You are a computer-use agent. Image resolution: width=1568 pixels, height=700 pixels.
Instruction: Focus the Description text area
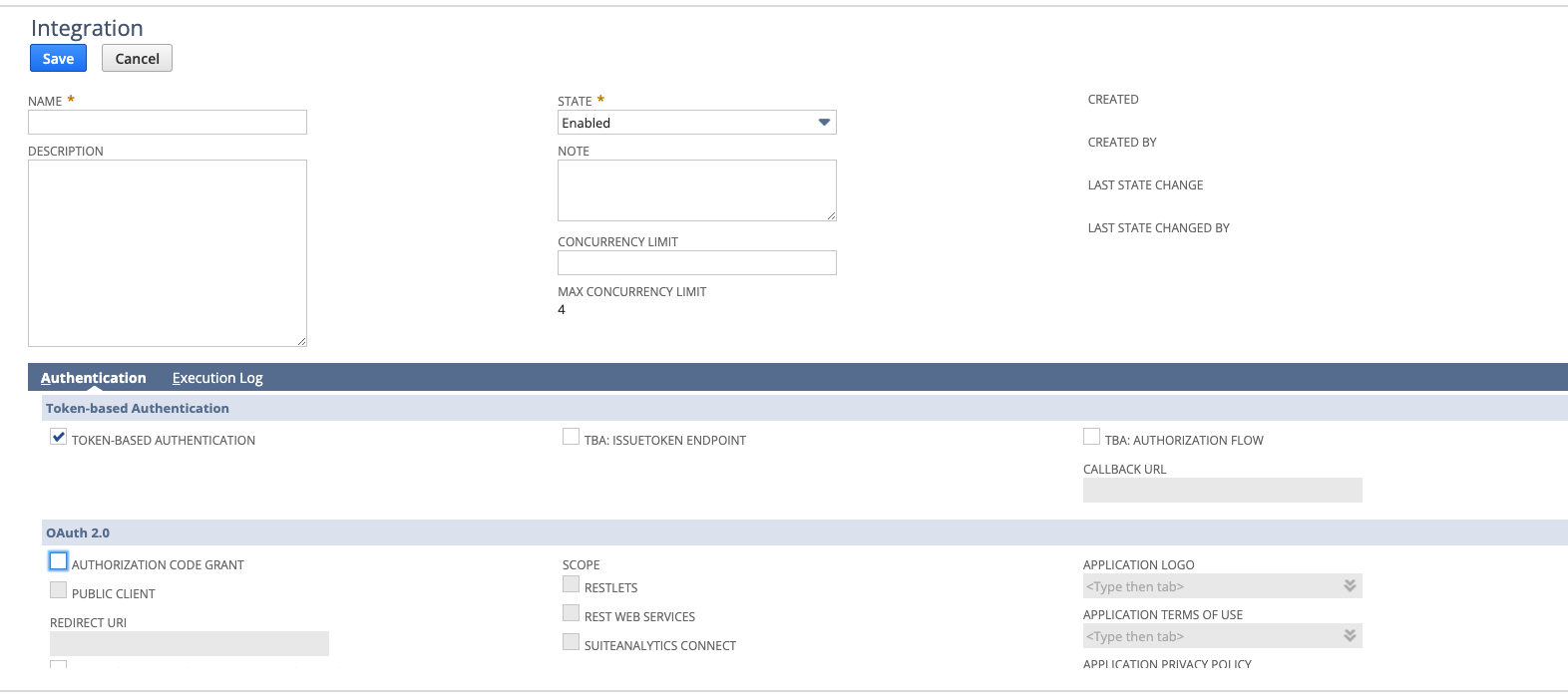168,253
